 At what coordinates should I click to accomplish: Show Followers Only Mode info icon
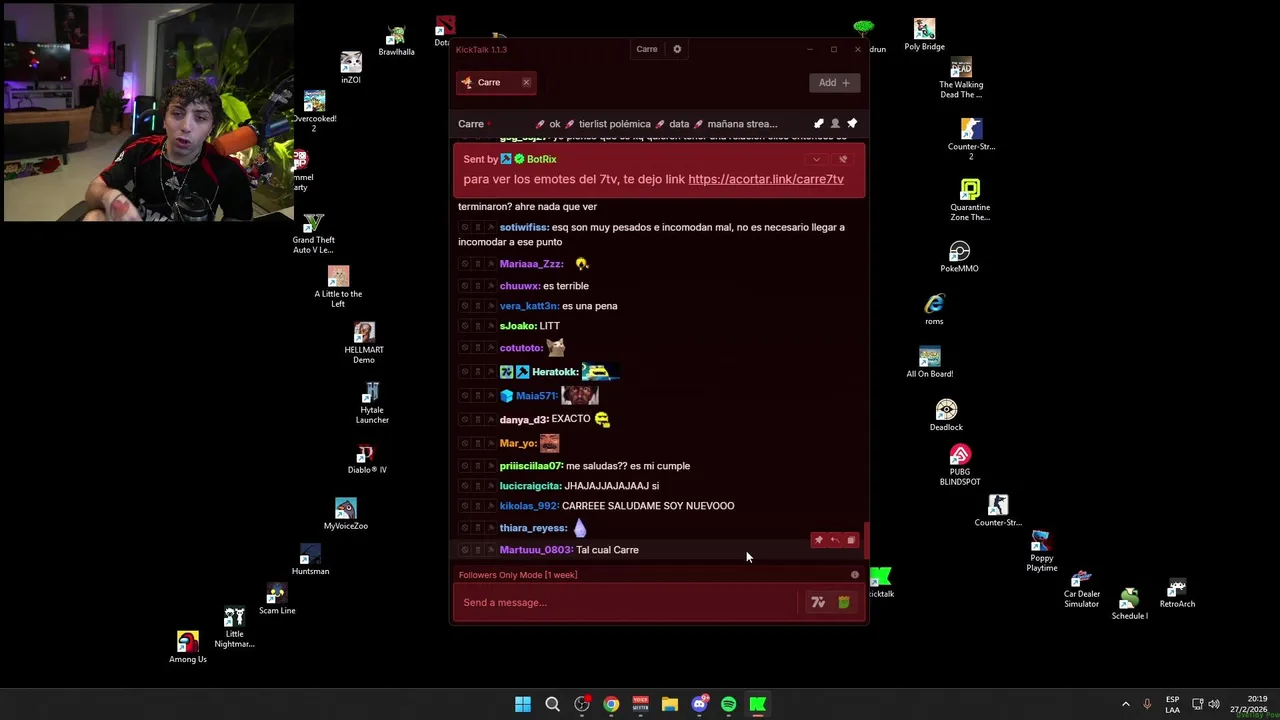click(855, 575)
